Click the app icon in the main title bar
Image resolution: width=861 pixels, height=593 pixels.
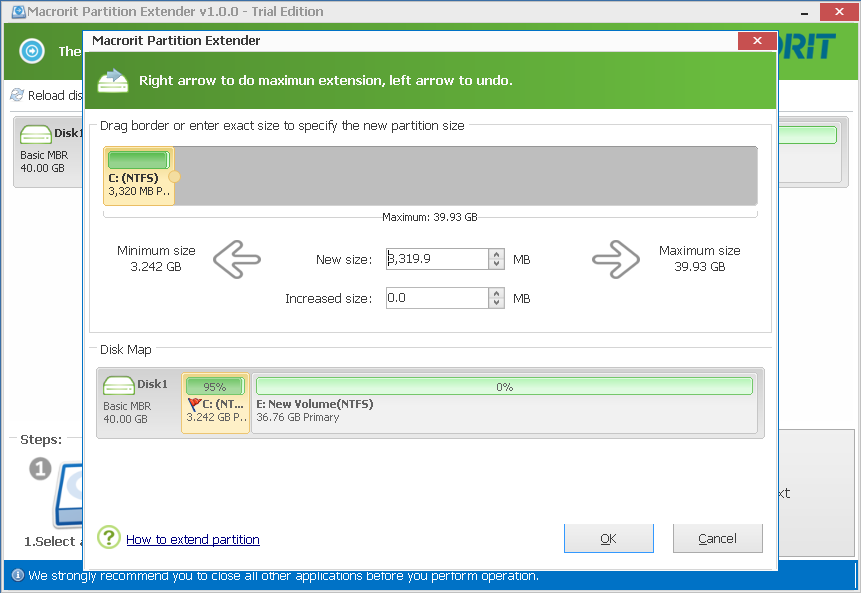pos(19,12)
